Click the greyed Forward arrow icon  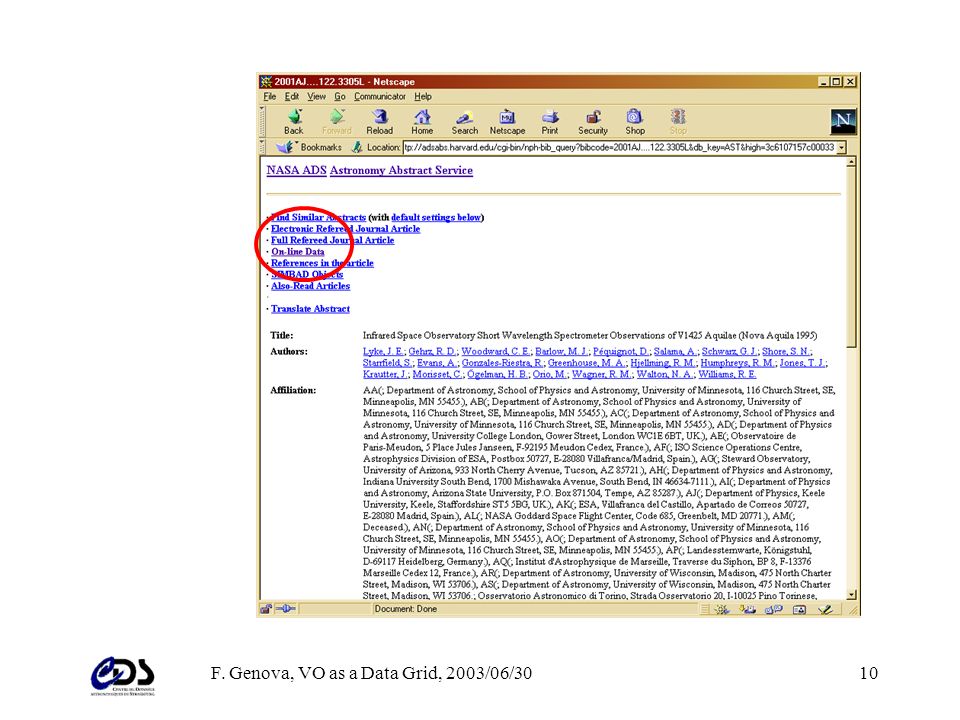pyautogui.click(x=337, y=116)
